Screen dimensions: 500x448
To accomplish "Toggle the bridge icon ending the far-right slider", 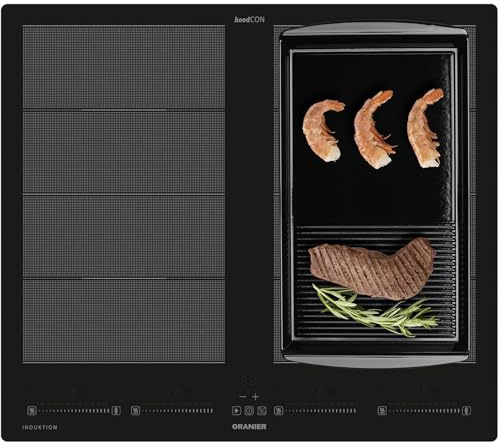I will (x=467, y=410).
